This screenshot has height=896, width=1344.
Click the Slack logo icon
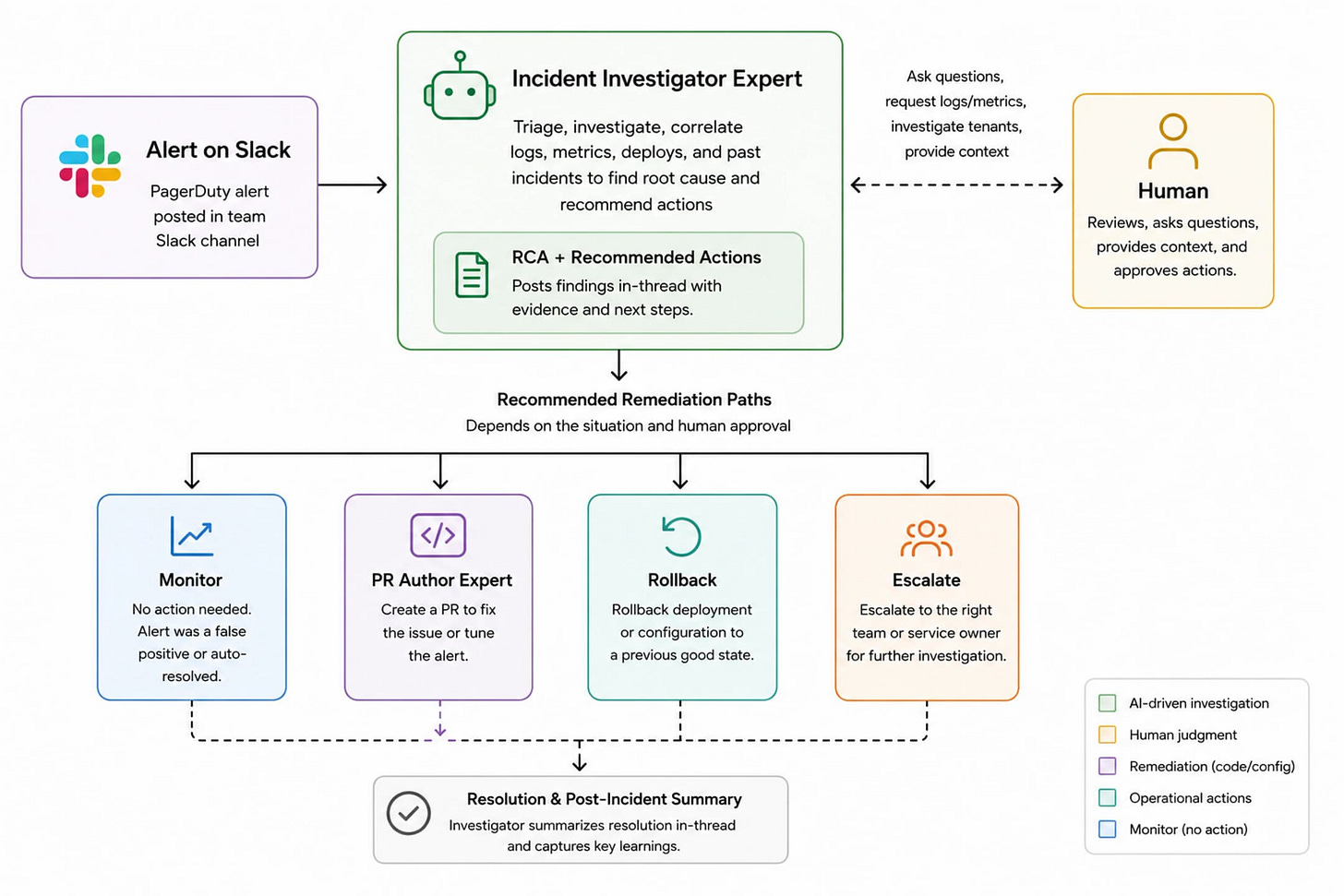pos(90,166)
